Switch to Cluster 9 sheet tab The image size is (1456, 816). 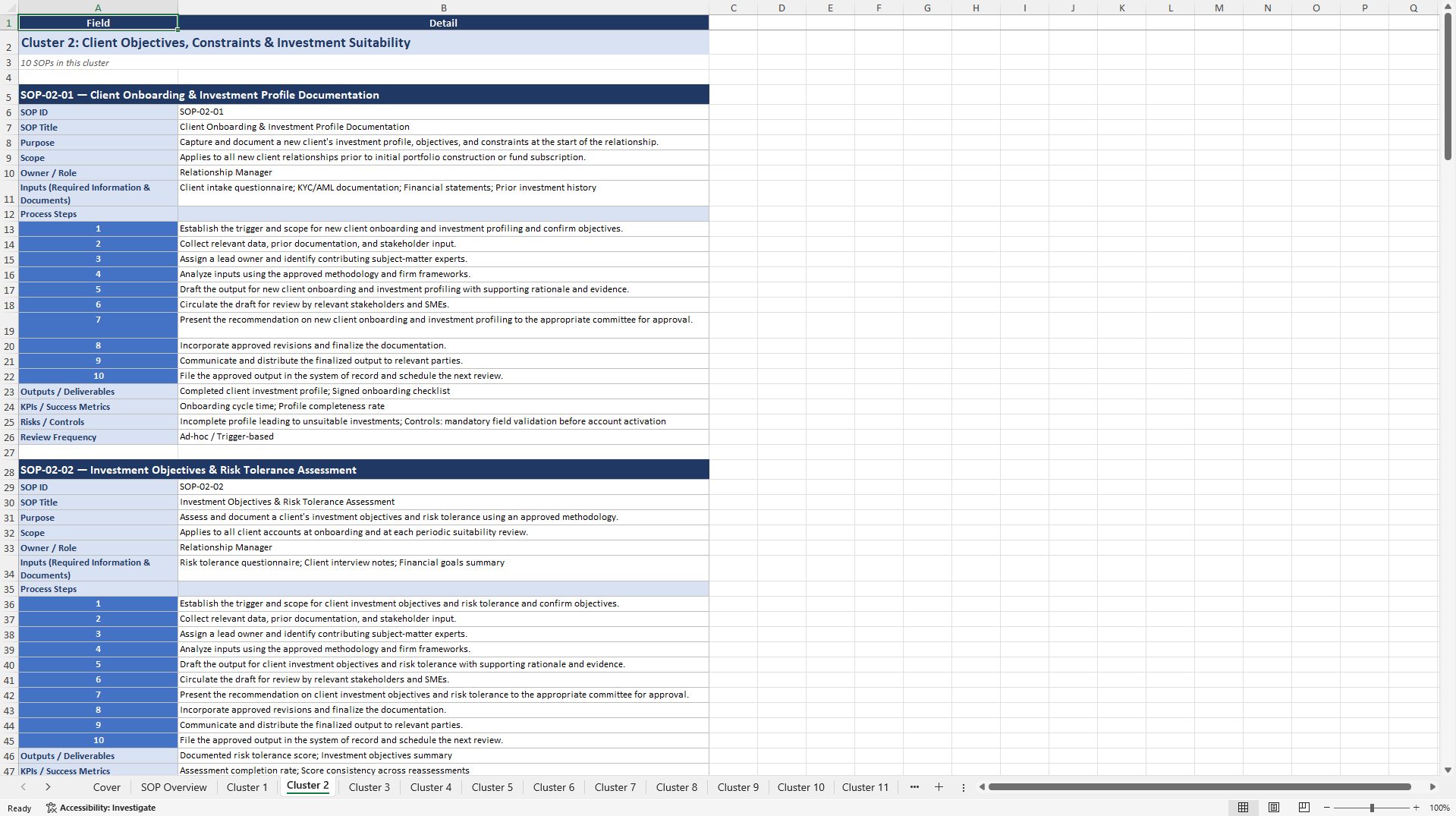738,787
